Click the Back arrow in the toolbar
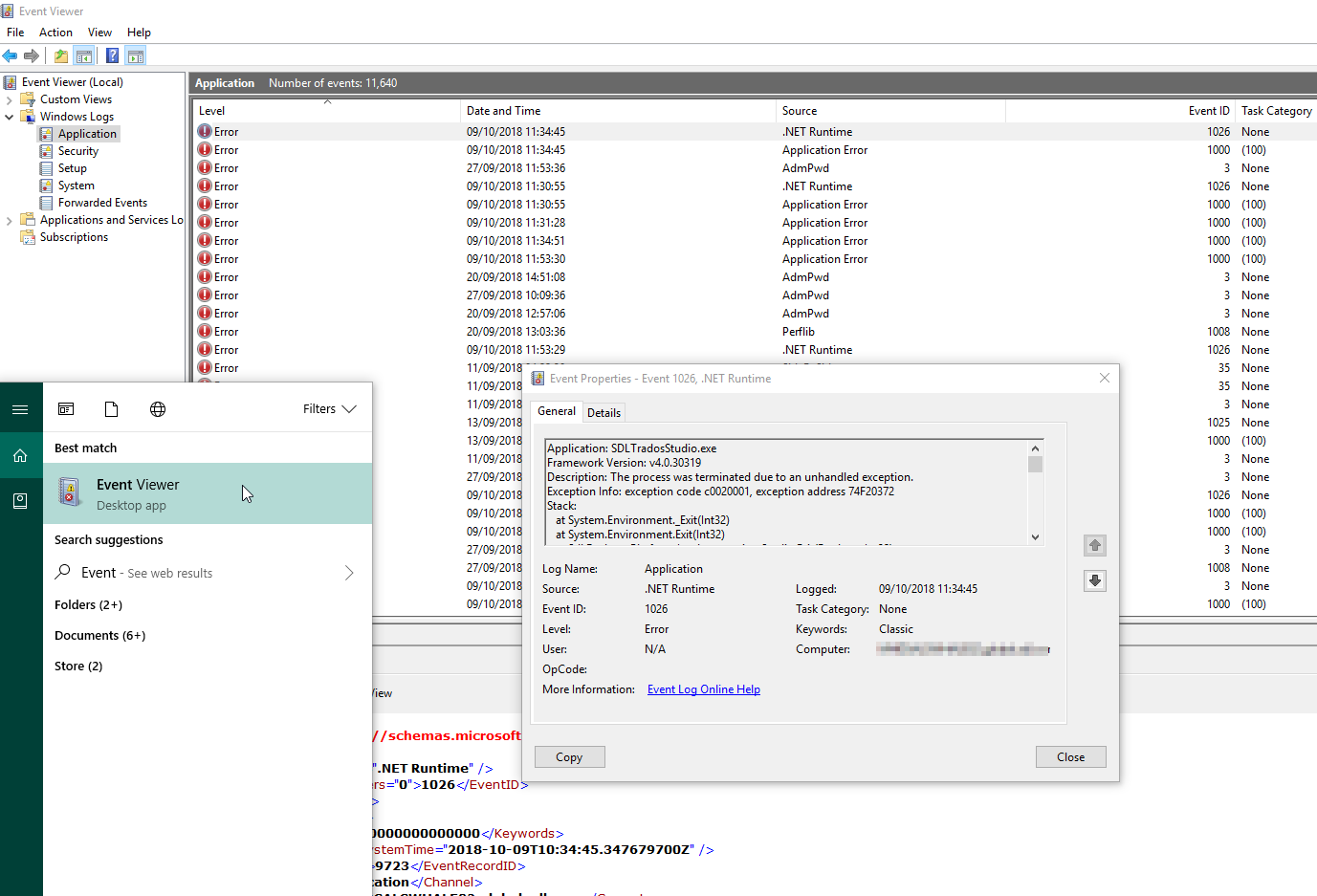 pos(11,56)
